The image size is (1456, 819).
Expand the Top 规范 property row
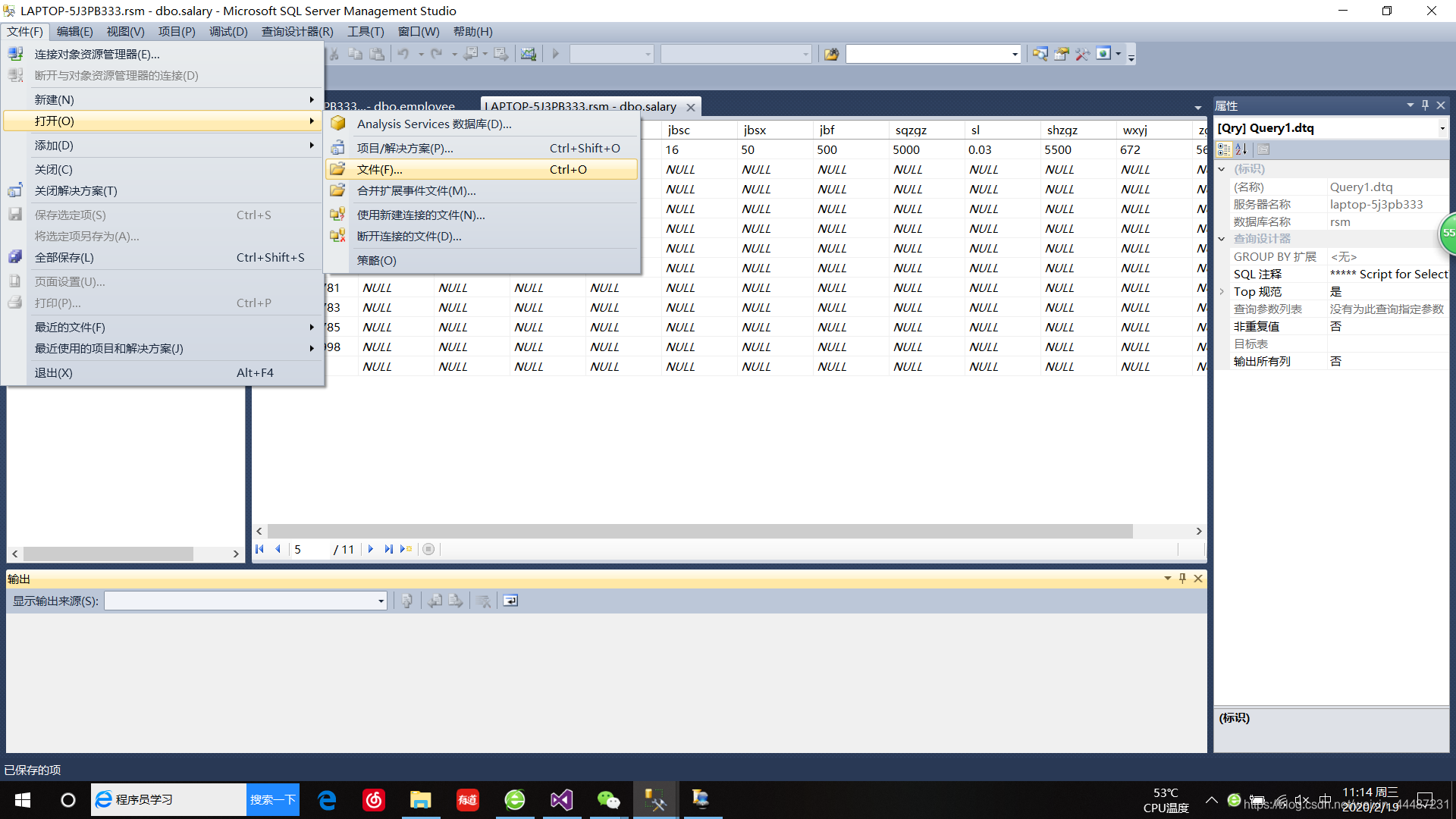(1222, 292)
